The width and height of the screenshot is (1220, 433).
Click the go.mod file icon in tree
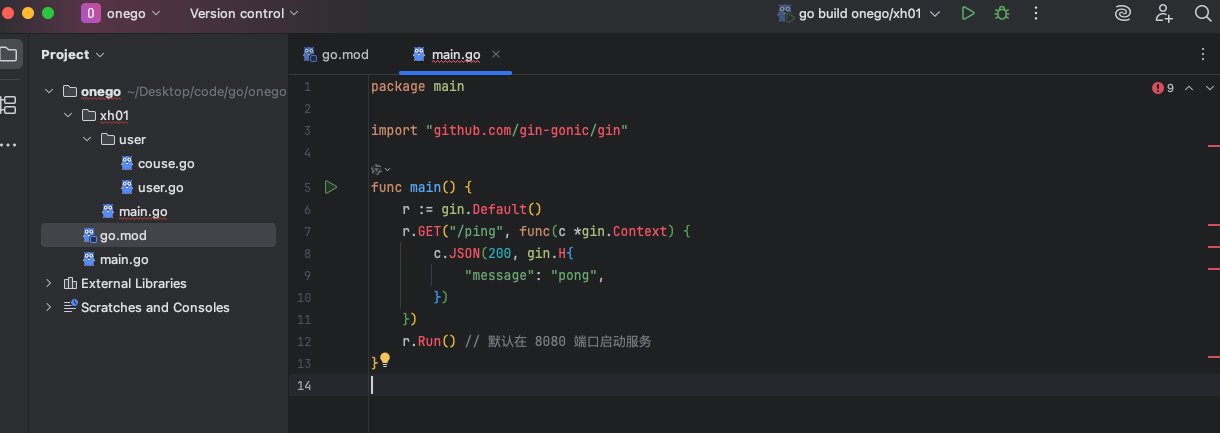point(89,235)
